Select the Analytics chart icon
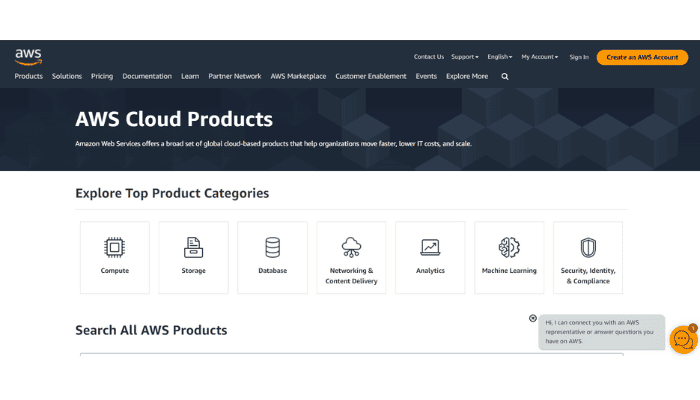This screenshot has height=400, width=700. [430, 247]
